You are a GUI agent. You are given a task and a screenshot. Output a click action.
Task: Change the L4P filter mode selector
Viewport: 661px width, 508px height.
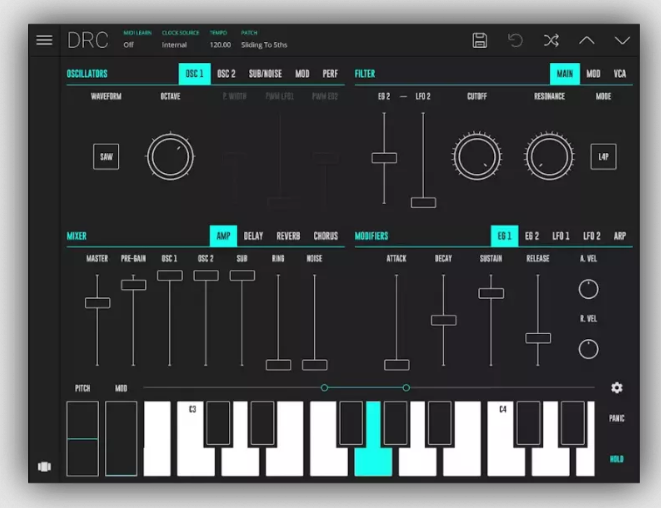(x=604, y=157)
